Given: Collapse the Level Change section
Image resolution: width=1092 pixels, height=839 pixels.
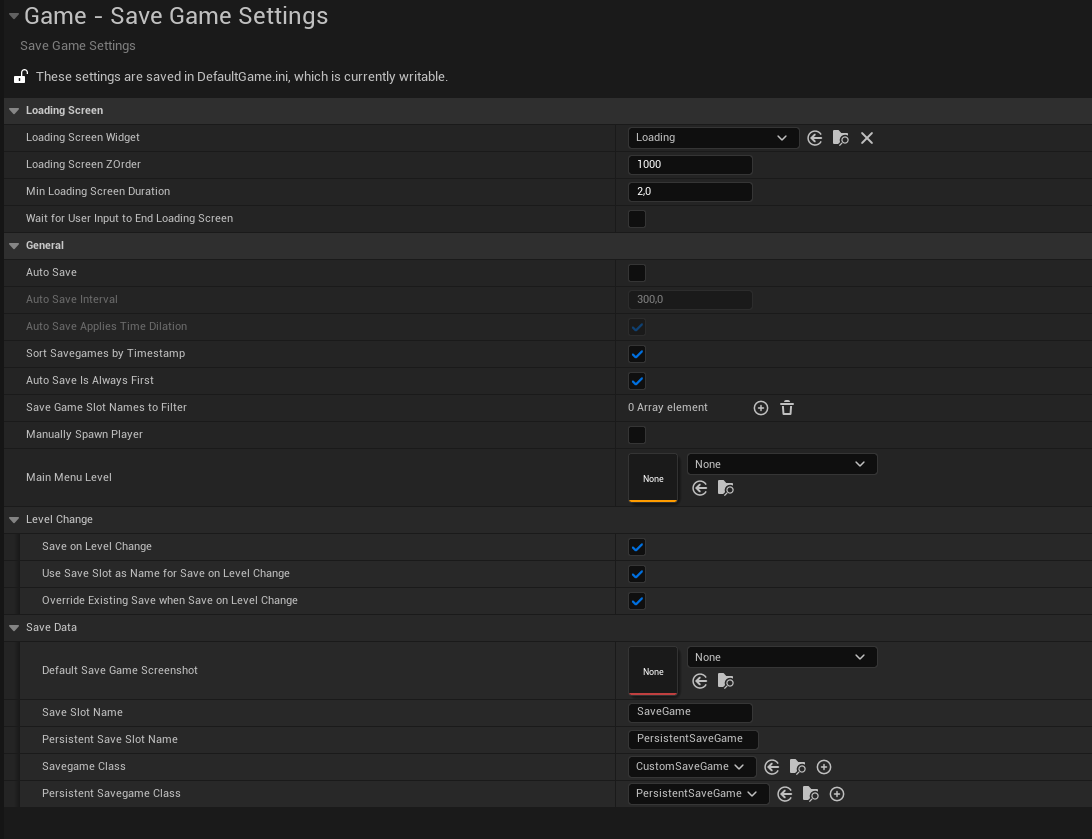Looking at the screenshot, I should [x=14, y=520].
